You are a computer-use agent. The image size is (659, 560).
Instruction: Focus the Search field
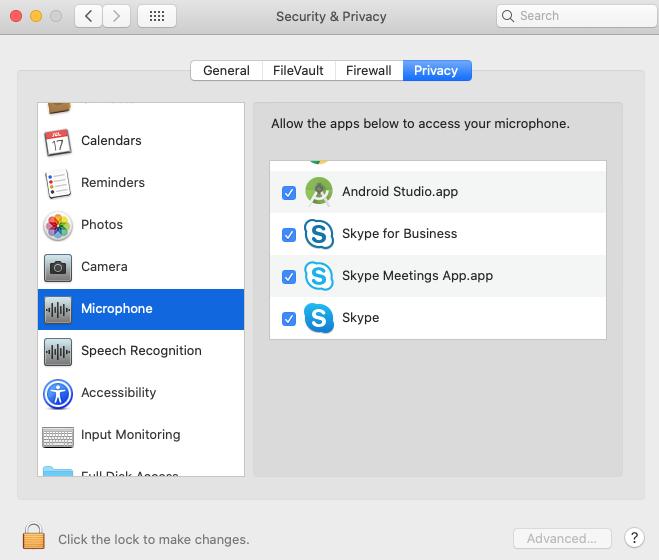576,16
